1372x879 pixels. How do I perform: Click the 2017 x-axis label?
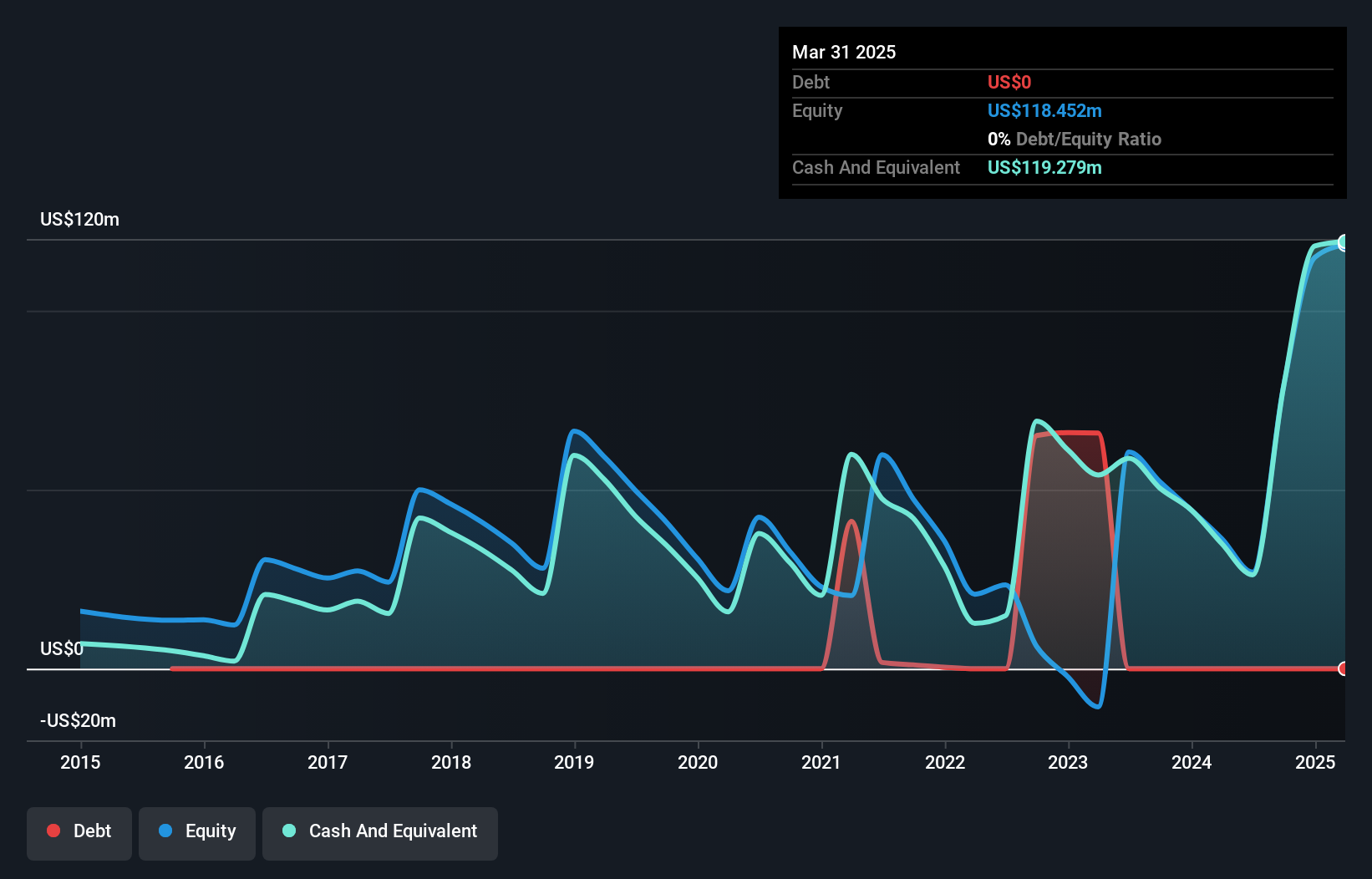click(328, 762)
